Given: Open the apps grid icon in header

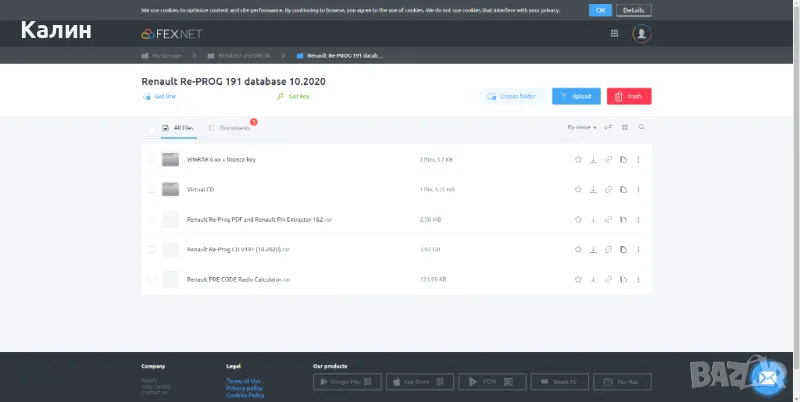Looking at the screenshot, I should 614,34.
